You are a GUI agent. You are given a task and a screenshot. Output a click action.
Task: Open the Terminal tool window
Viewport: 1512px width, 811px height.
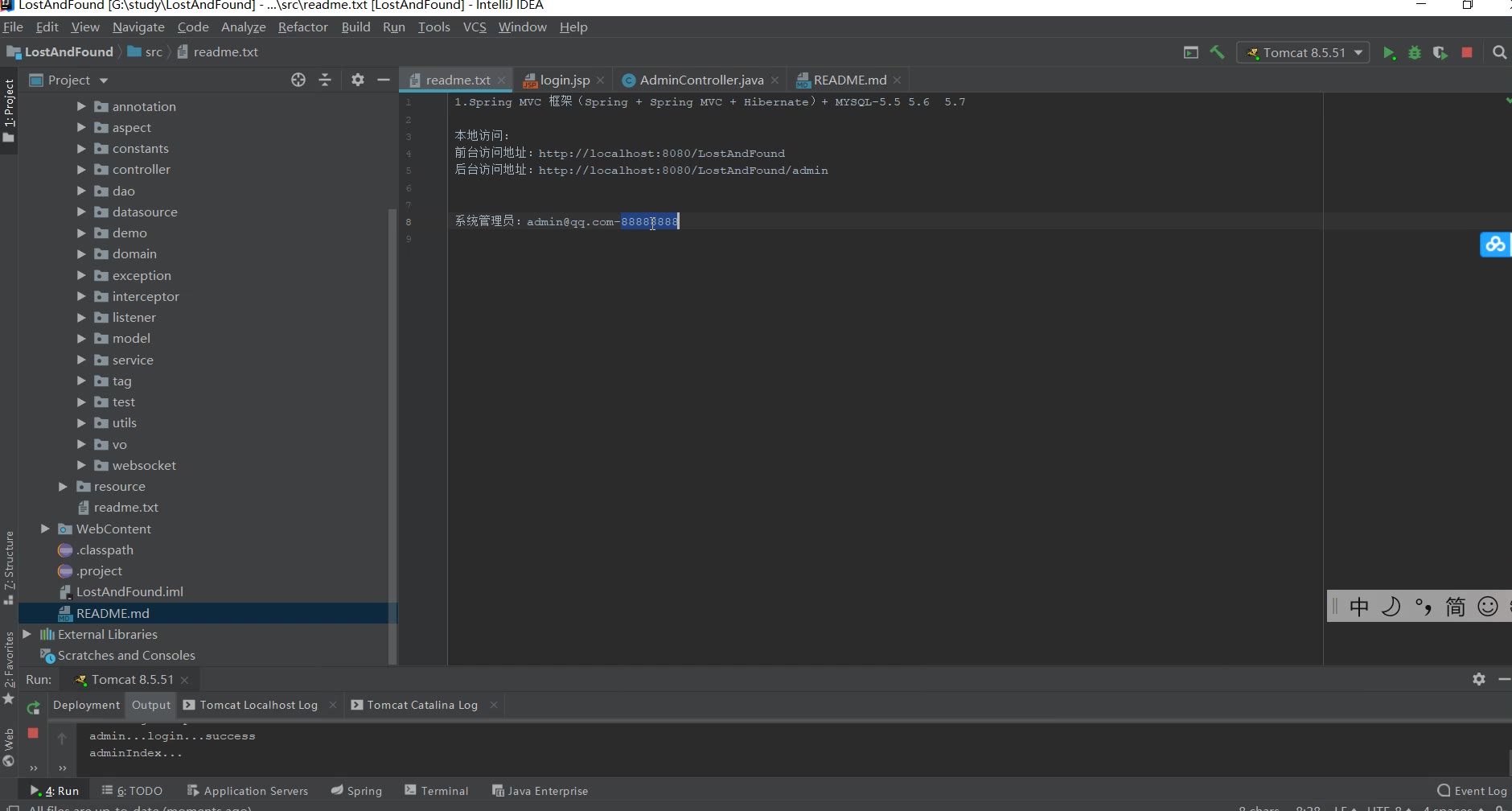pos(437,791)
